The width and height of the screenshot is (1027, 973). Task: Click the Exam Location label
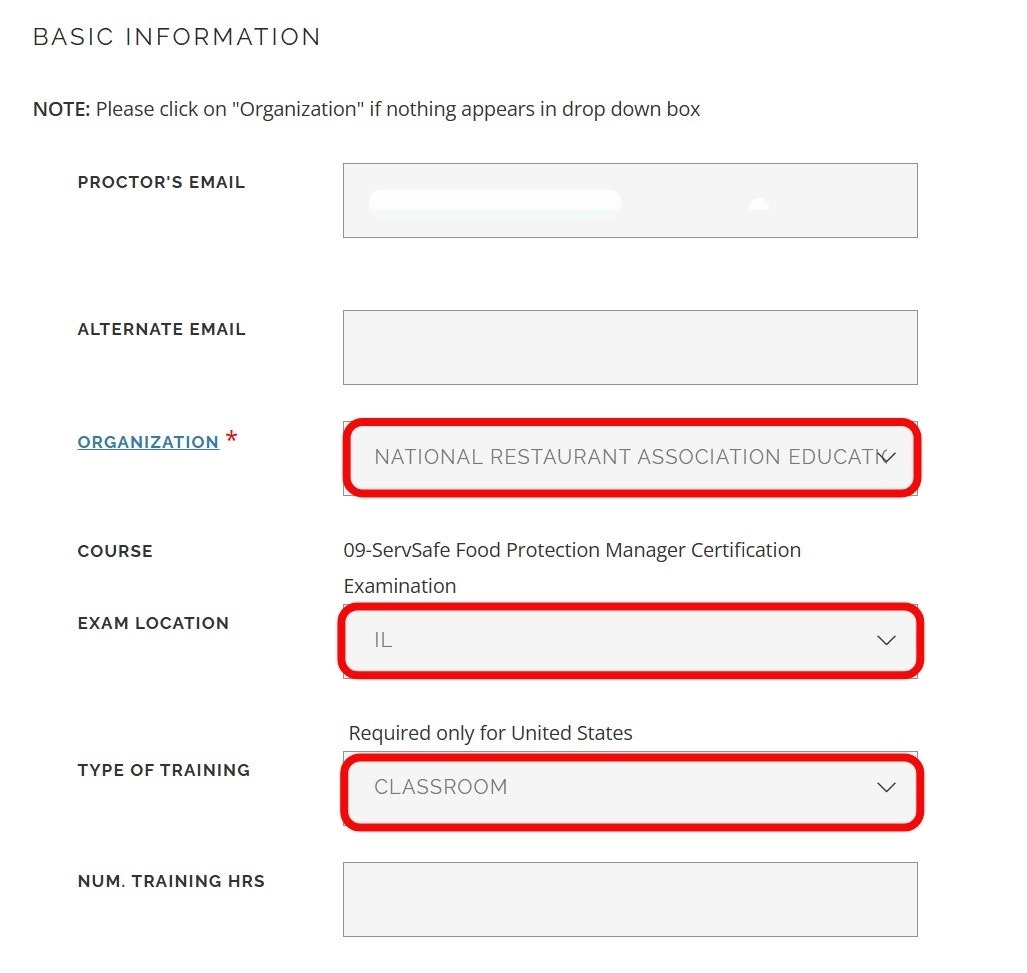tap(153, 623)
